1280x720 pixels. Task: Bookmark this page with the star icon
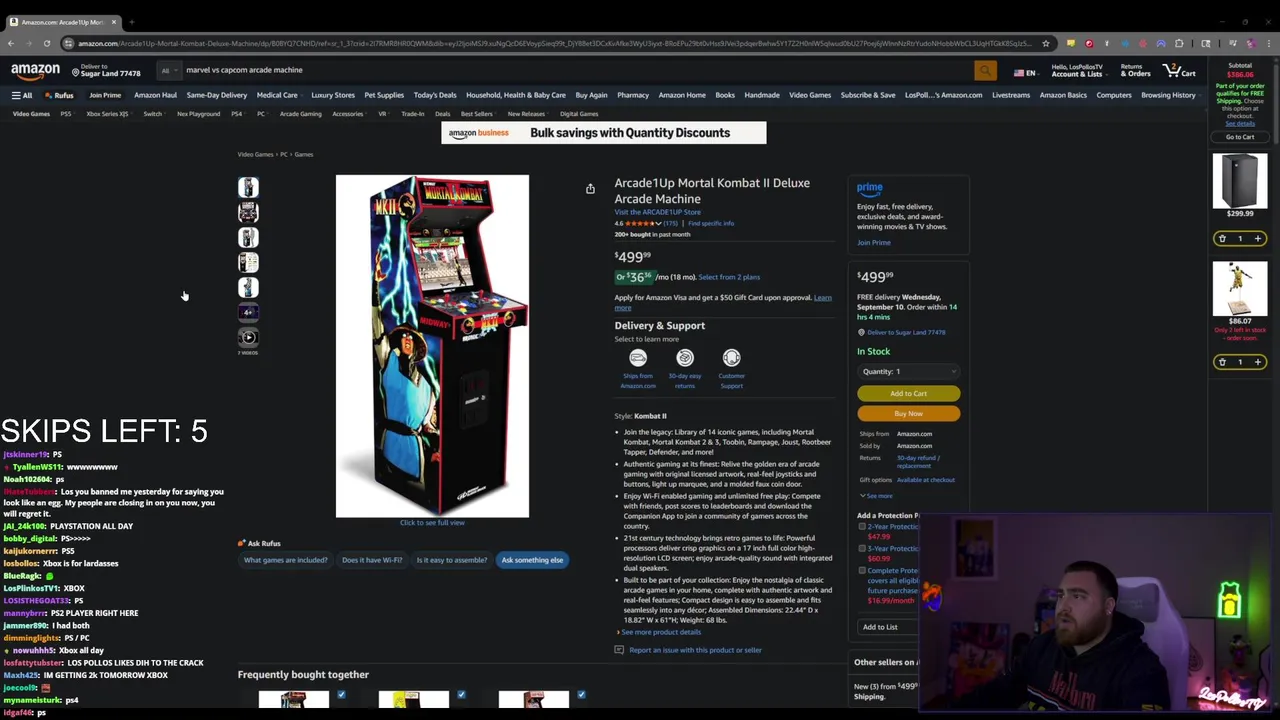point(1046,43)
